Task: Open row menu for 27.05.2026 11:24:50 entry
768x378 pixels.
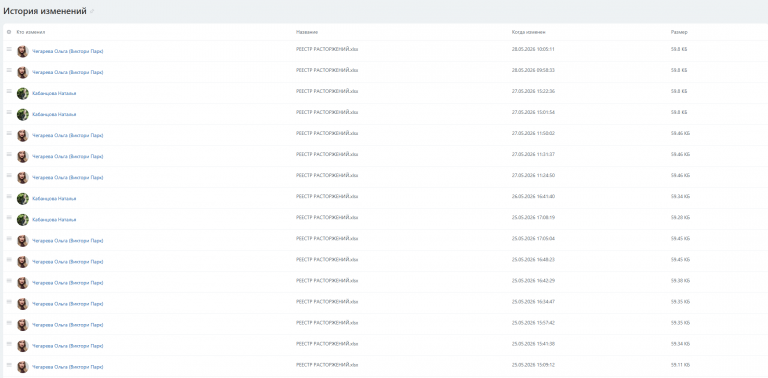Action: 9,176
